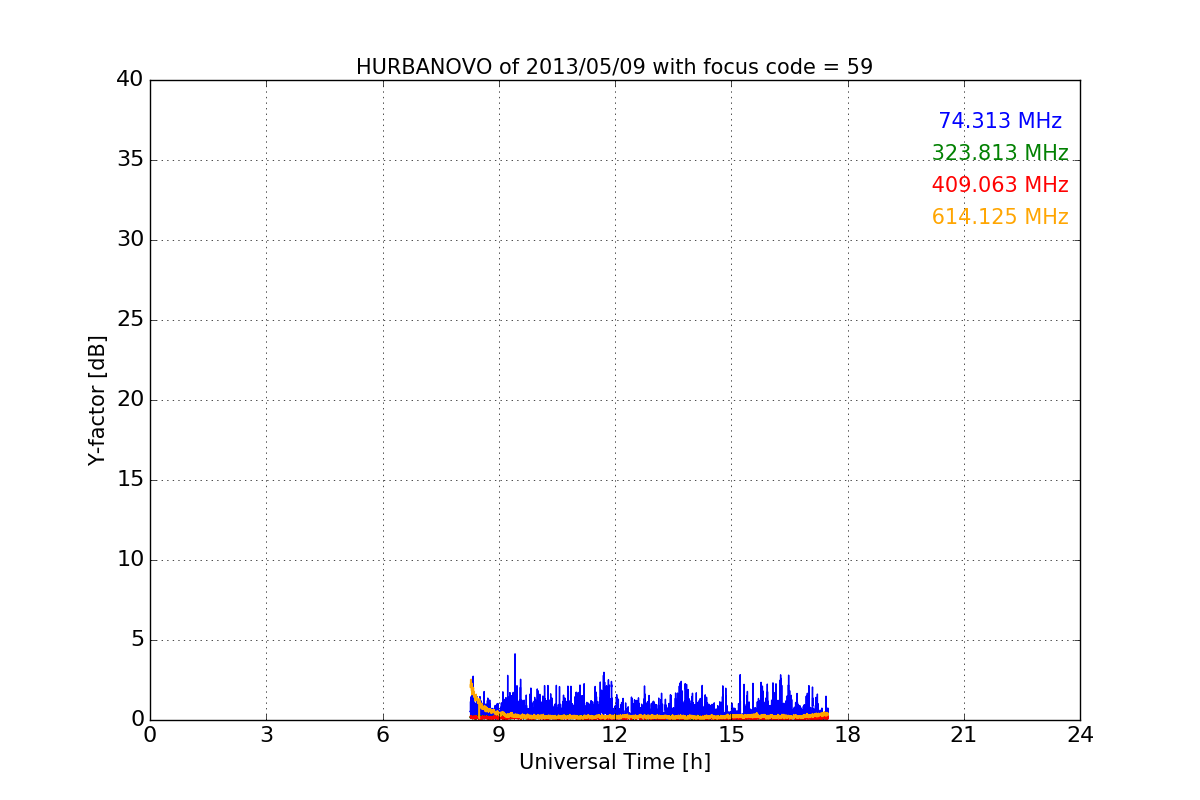This screenshot has height=800, width=1200.
Task: Click the x-axis tick label 24
Action: click(x=1080, y=735)
